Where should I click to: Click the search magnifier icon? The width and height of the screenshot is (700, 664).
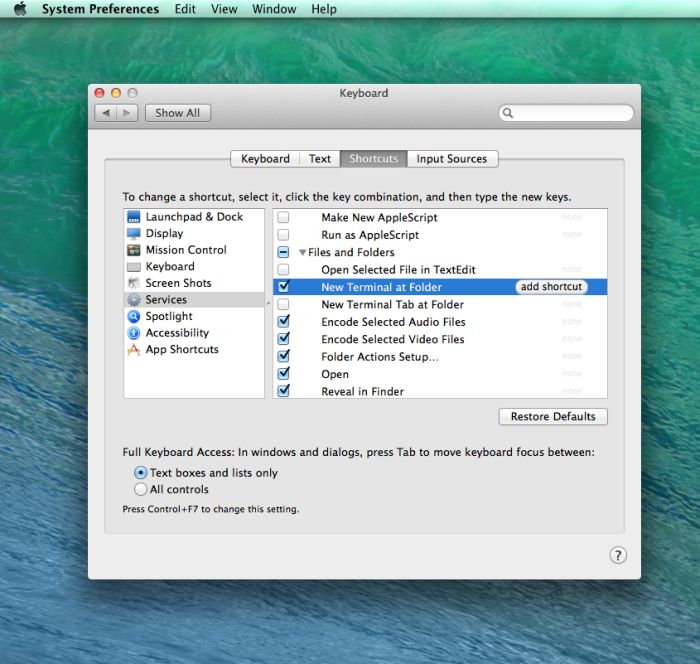(508, 113)
